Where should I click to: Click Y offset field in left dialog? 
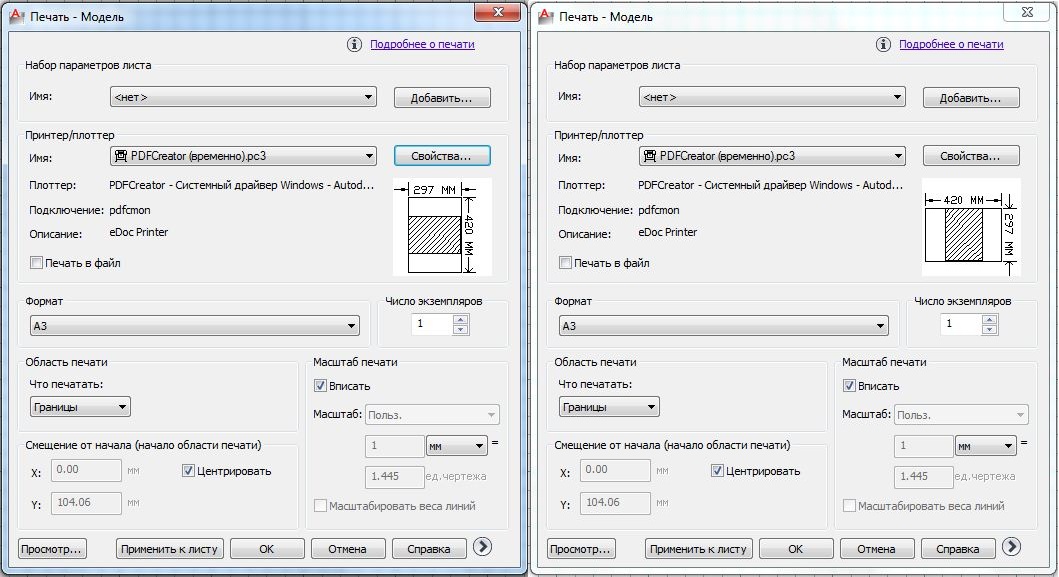pos(86,503)
